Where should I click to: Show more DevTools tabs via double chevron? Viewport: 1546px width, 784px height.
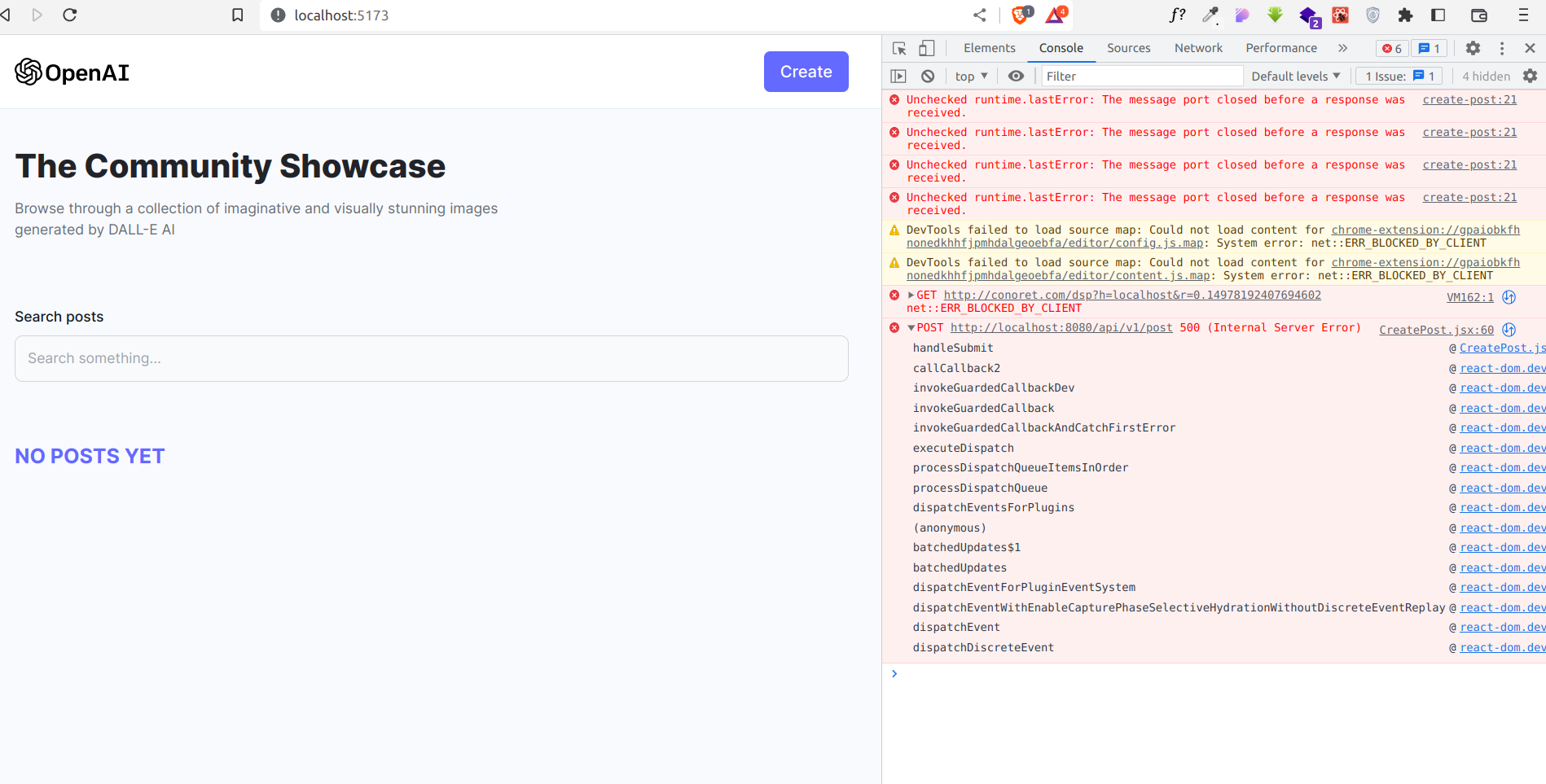tap(1342, 48)
